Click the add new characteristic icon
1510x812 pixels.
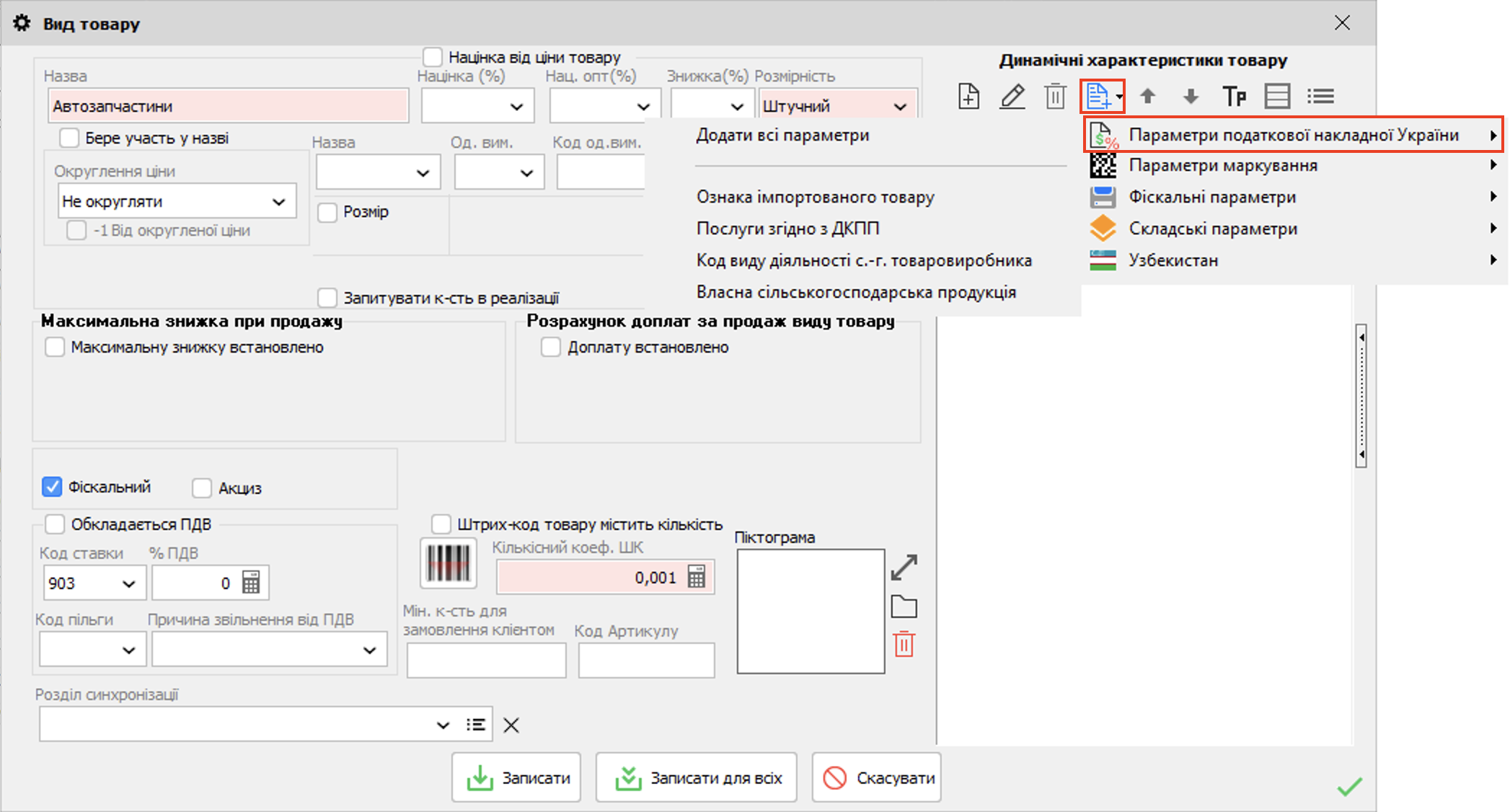pyautogui.click(x=968, y=96)
